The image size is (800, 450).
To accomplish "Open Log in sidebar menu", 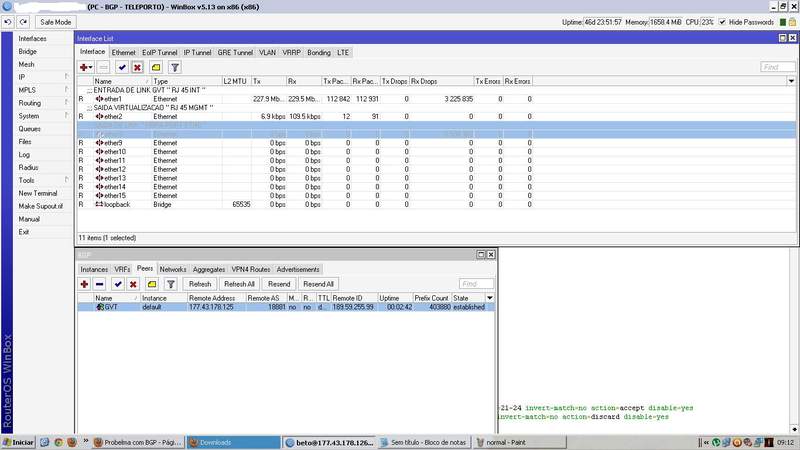I will click(x=24, y=155).
